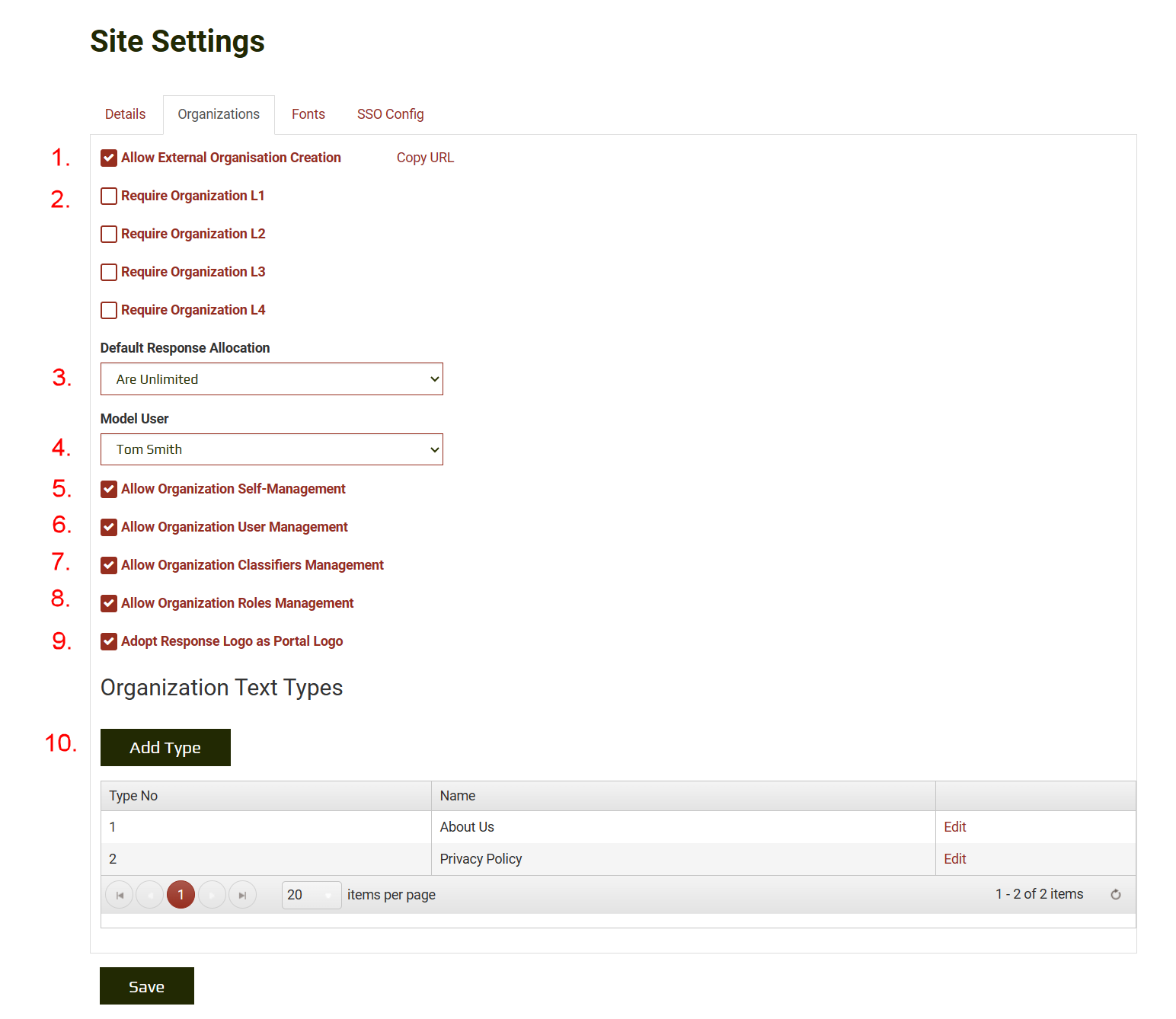
Task: Click the 'items per page' label
Action: pyautogui.click(x=391, y=895)
